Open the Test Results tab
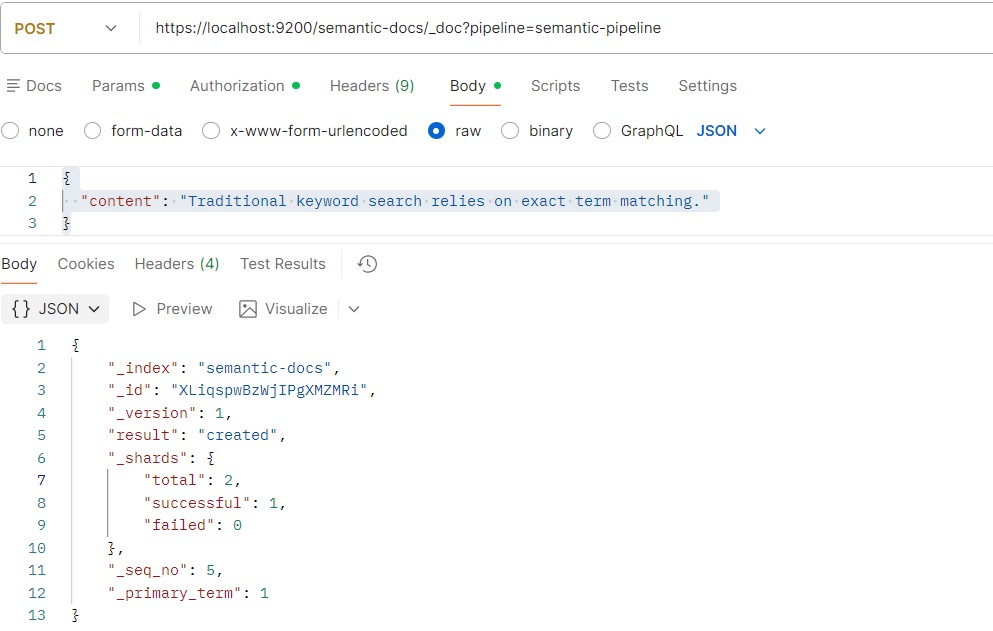 point(282,264)
